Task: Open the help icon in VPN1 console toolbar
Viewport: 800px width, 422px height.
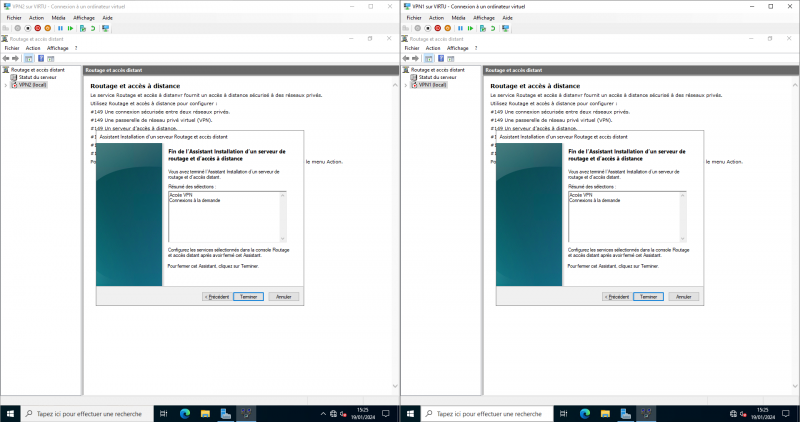Action: [441, 59]
